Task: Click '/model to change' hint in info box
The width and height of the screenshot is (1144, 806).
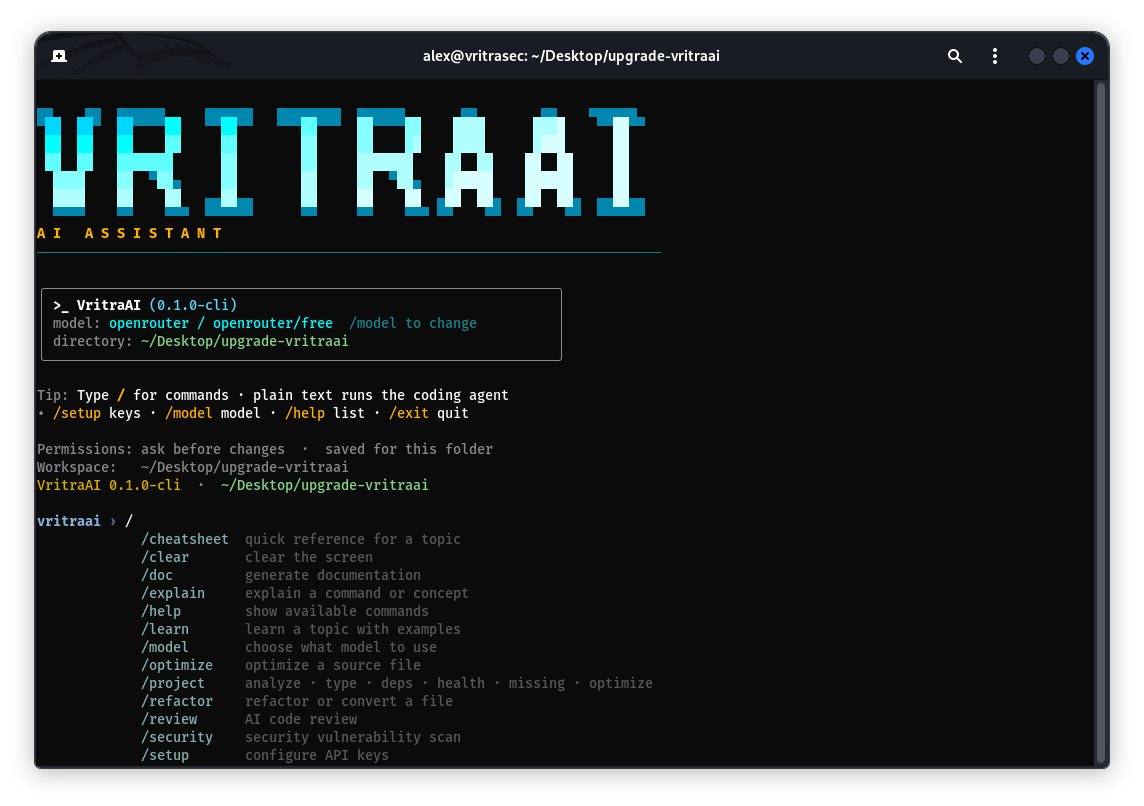Action: tap(413, 323)
